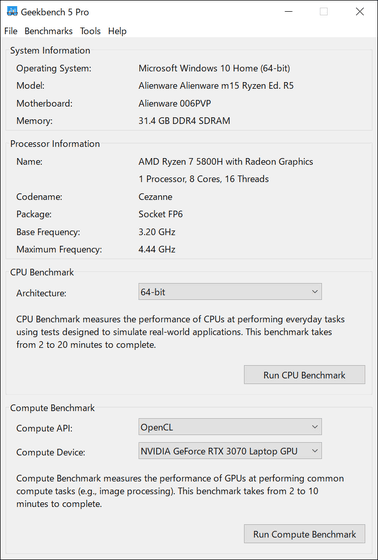Click the Compute API label
Viewport: 378px width, 560px height.
pyautogui.click(x=44, y=428)
